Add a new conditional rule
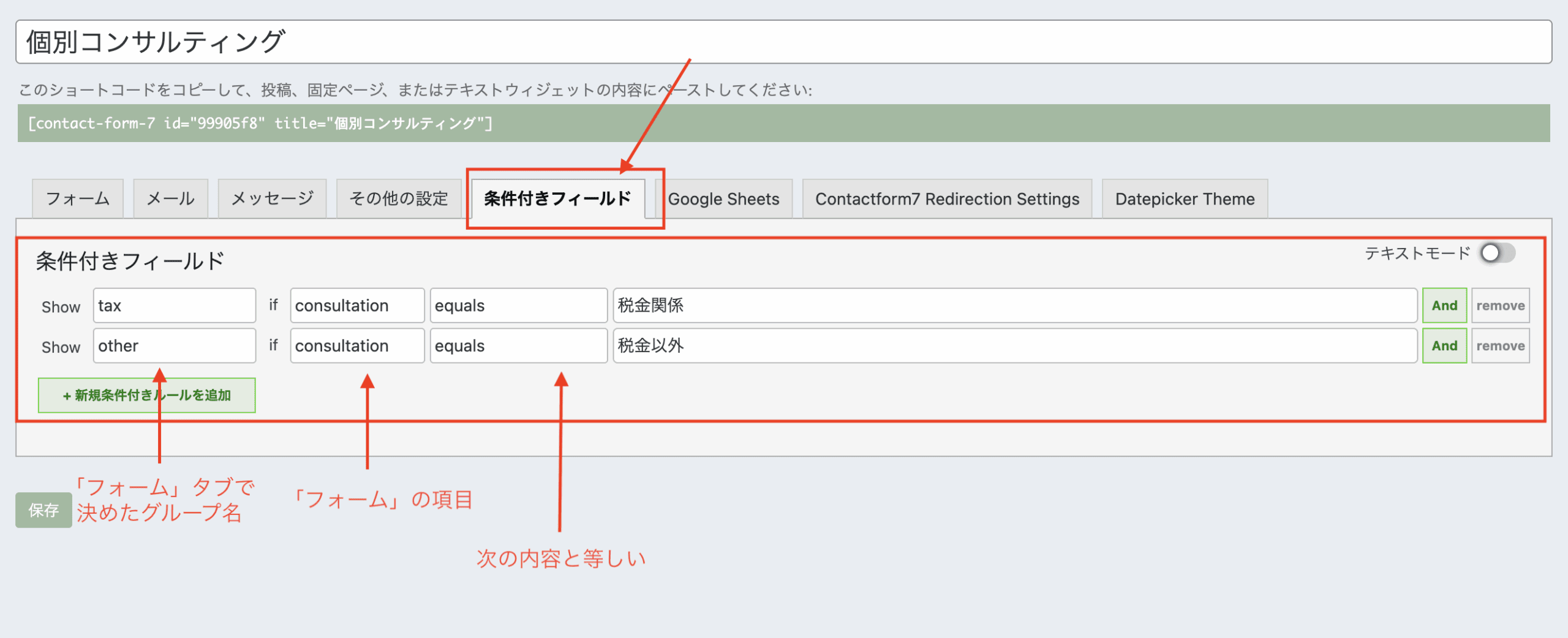1568x638 pixels. pyautogui.click(x=147, y=396)
